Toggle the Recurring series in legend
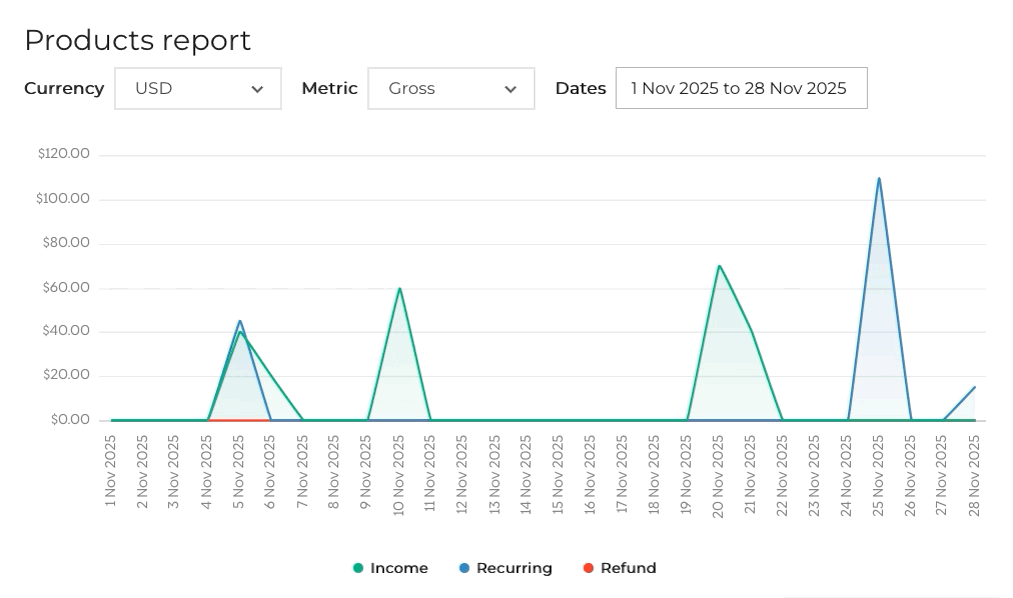This screenshot has width=1013, height=598. (513, 568)
